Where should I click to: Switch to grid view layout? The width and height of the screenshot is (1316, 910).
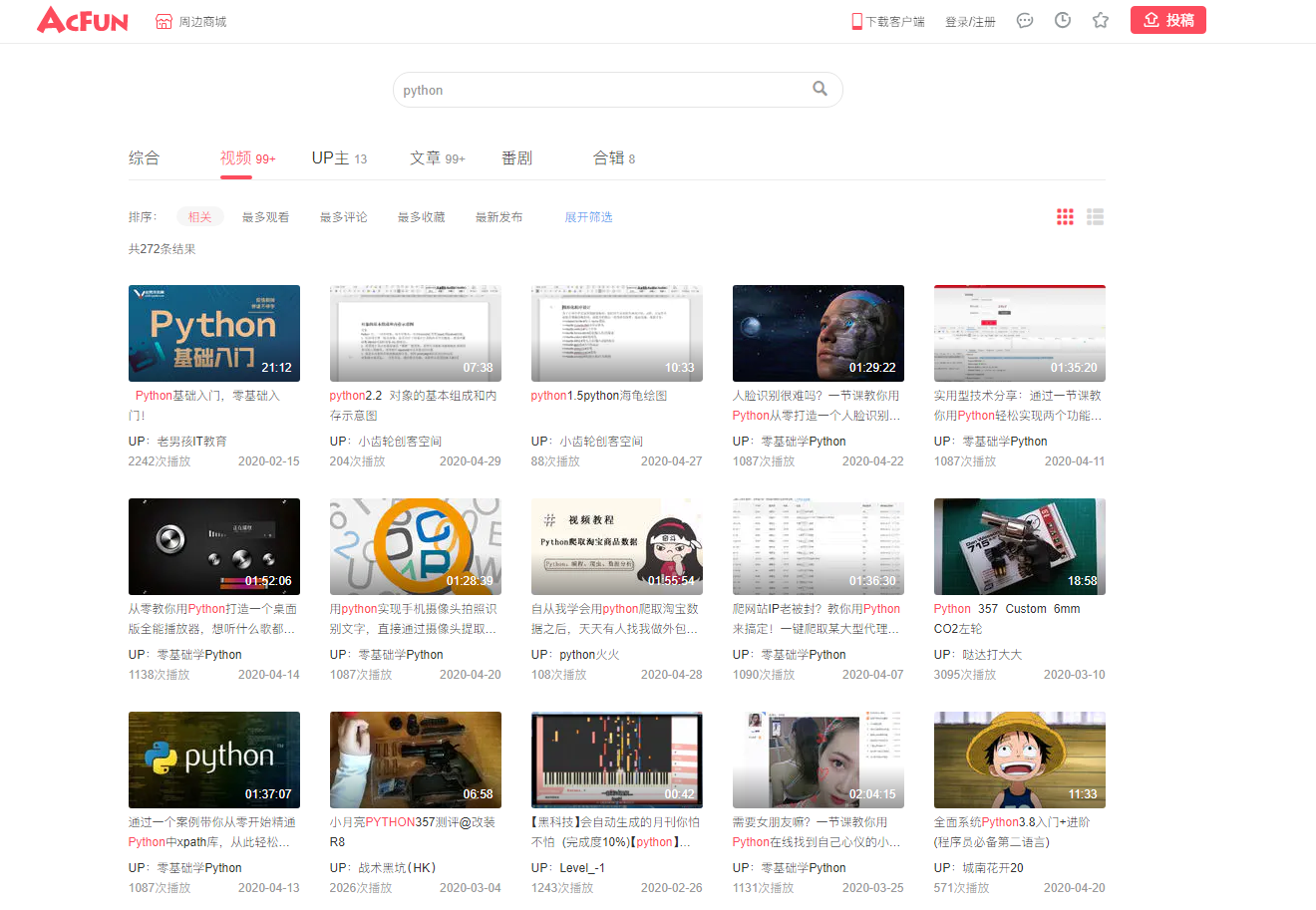pyautogui.click(x=1065, y=217)
